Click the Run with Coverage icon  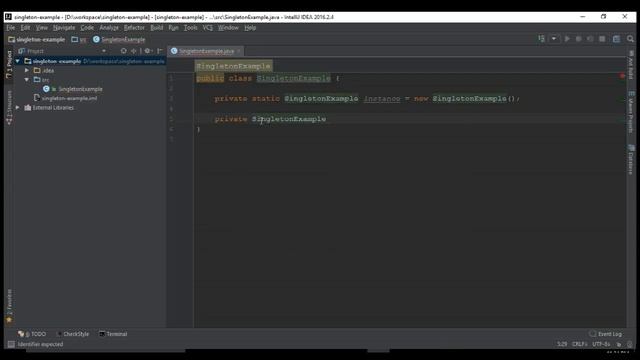click(x=590, y=39)
